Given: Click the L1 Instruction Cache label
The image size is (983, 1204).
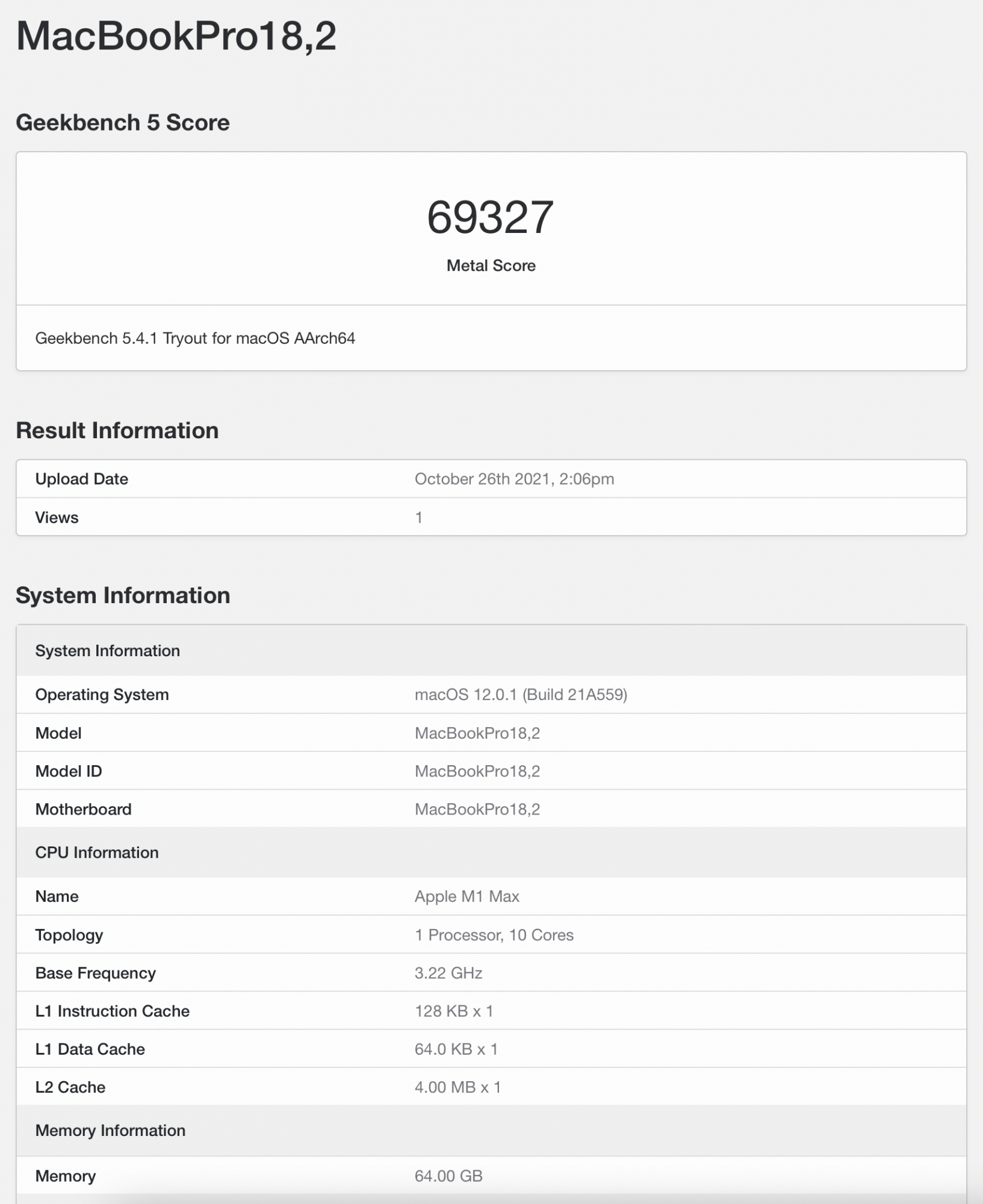Looking at the screenshot, I should pyautogui.click(x=113, y=1011).
